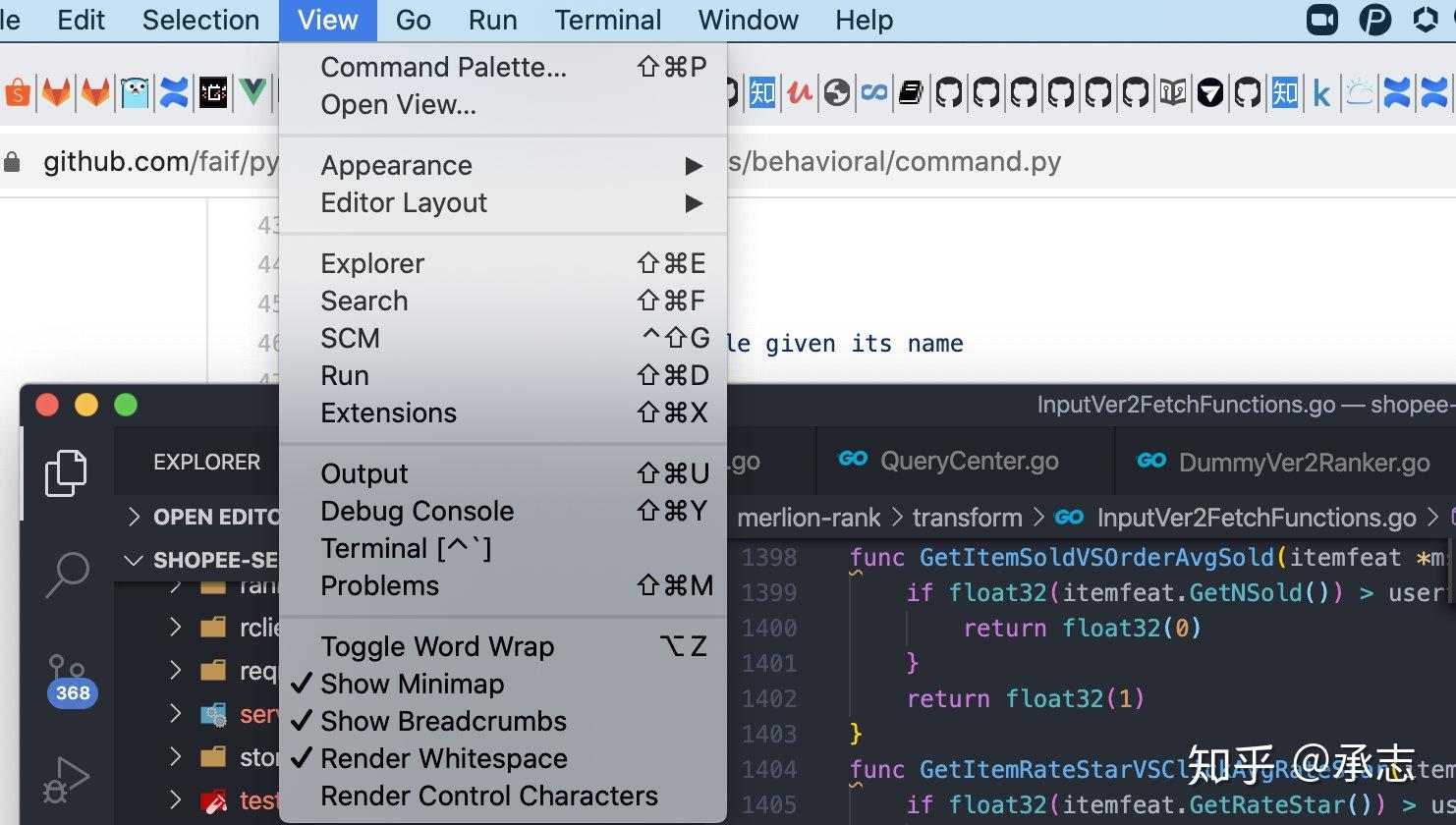Click the GetItemSoldVSOrderAvgSold function name

tap(1096, 558)
